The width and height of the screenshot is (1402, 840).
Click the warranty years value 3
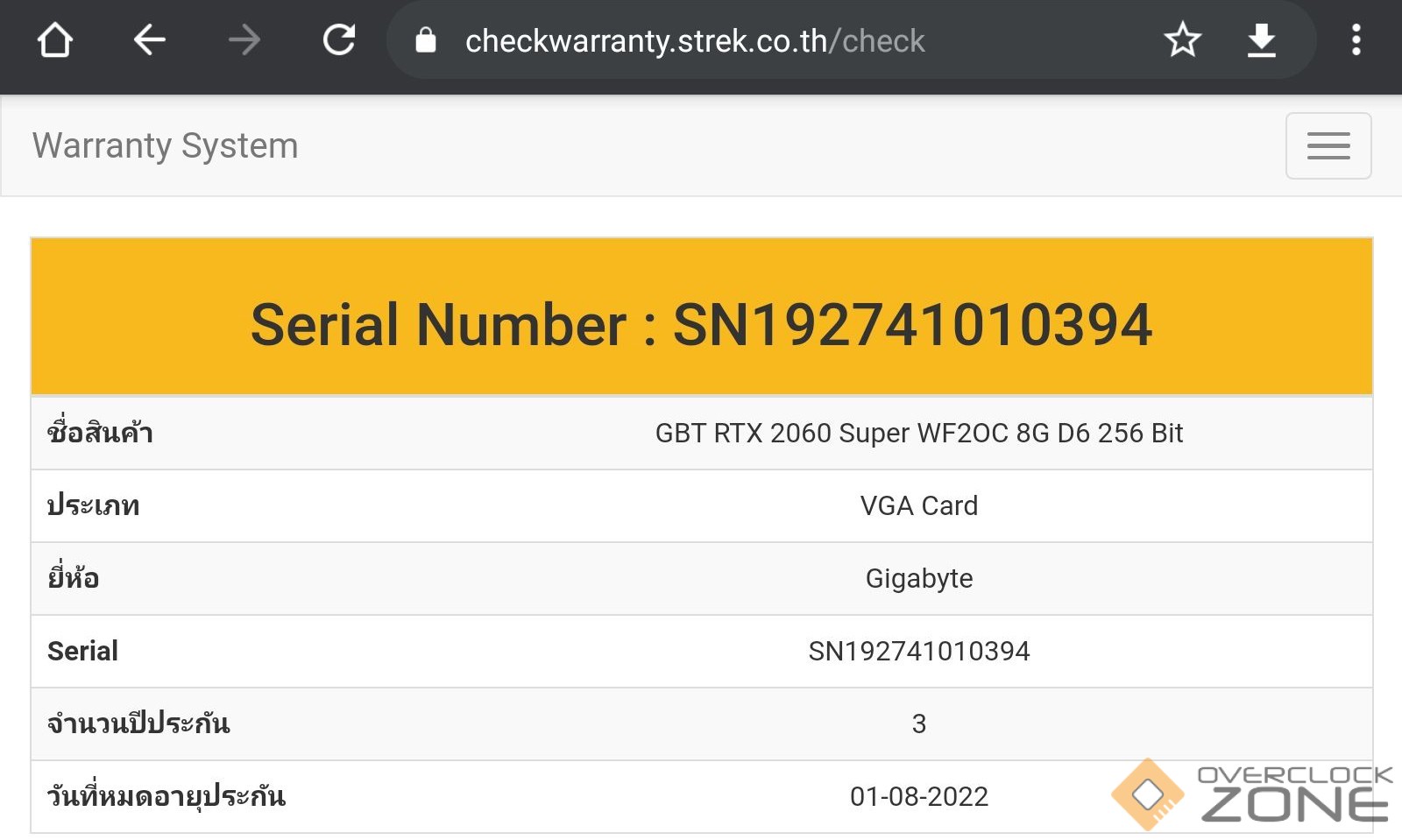coord(918,724)
